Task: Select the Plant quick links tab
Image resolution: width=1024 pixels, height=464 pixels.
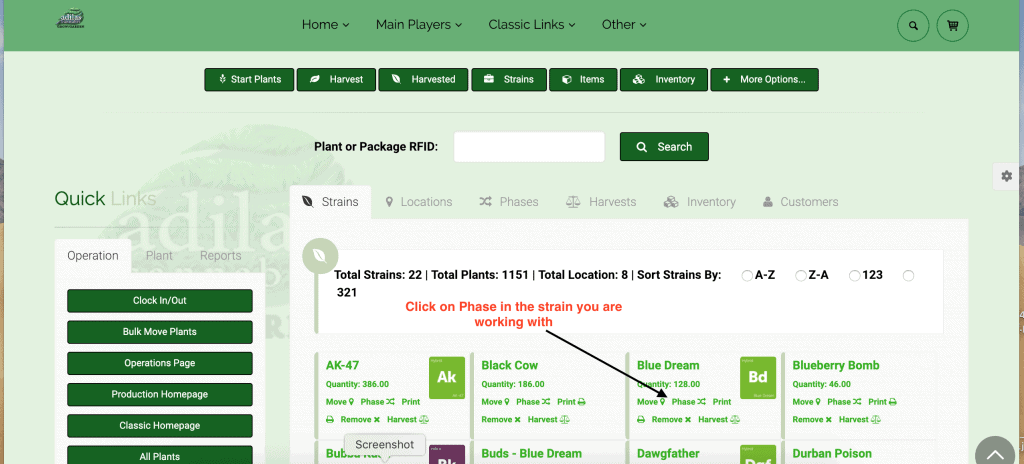Action: (x=159, y=256)
